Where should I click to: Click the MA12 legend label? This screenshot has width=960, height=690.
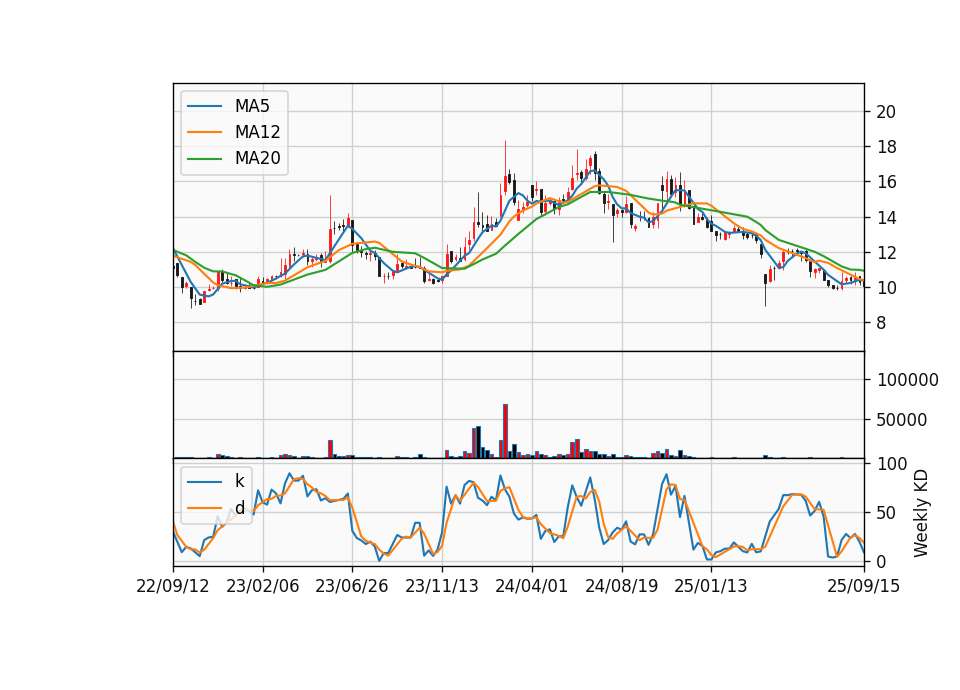(x=257, y=132)
